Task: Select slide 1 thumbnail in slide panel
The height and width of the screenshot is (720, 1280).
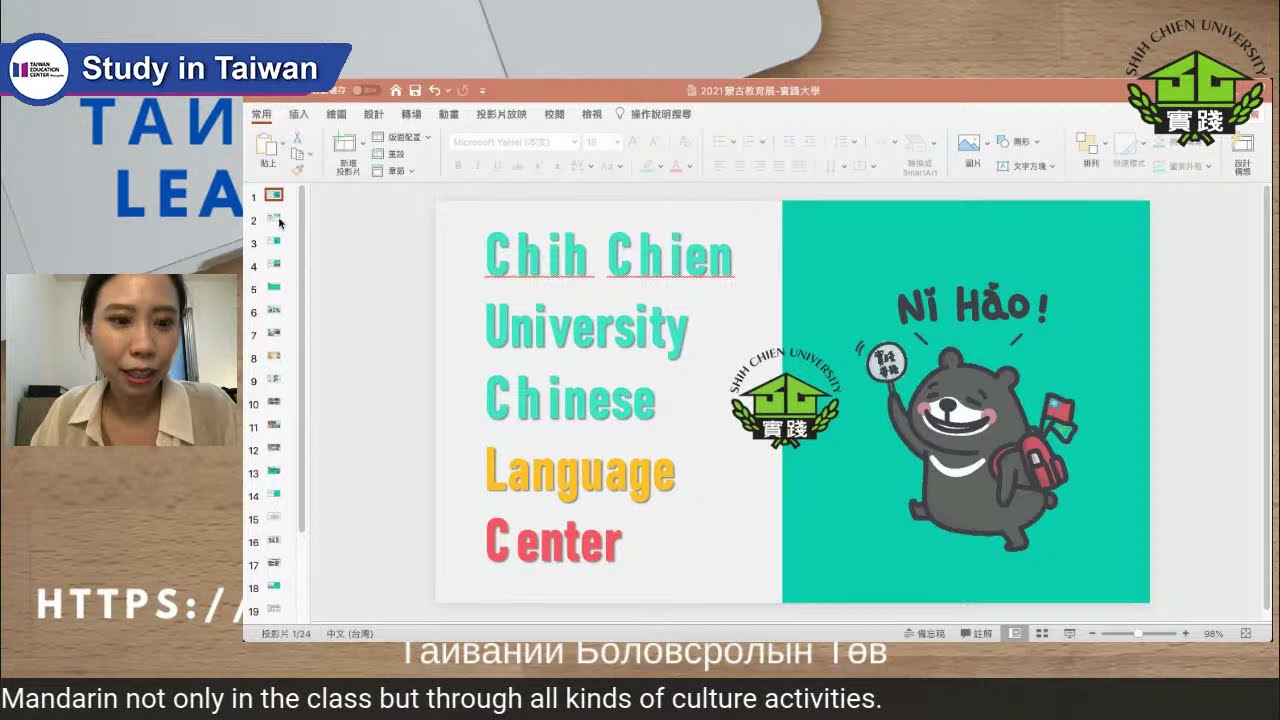Action: point(273,195)
